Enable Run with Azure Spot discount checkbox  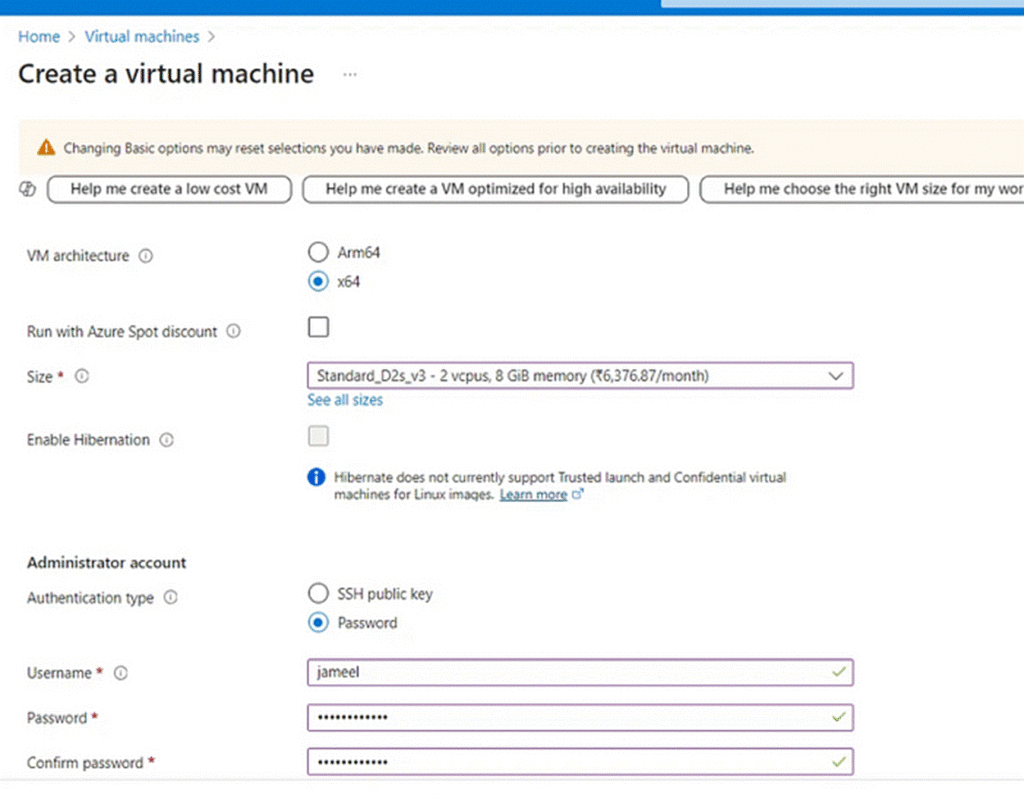tap(318, 327)
